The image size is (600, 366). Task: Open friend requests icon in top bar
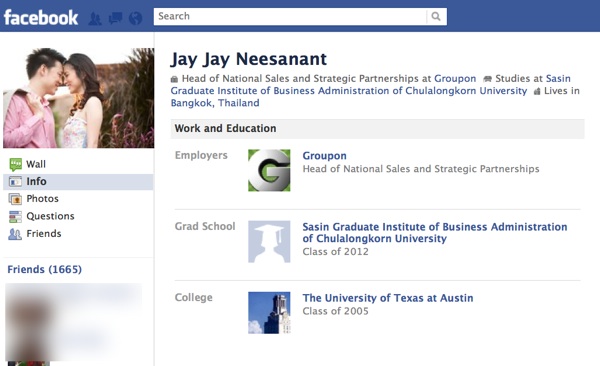[95, 18]
